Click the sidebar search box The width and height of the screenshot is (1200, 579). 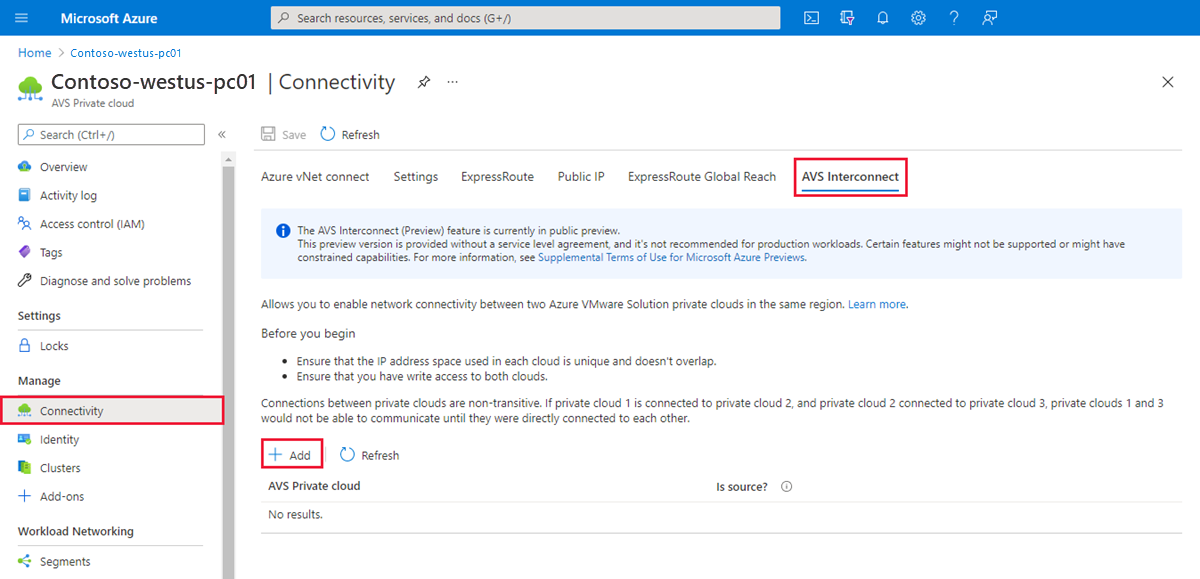click(111, 134)
